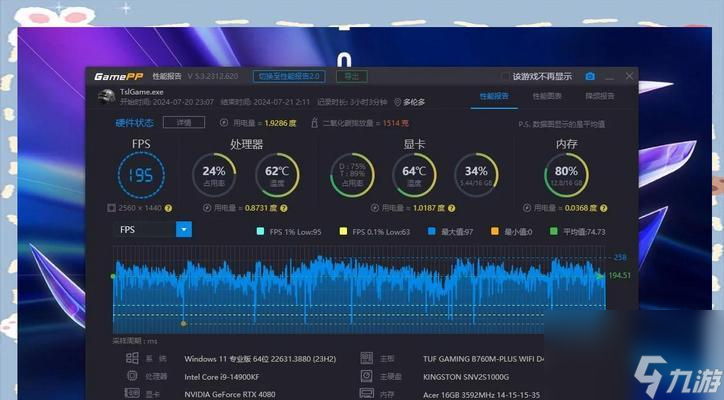Click the power icon beside total 用电量 1.9286度
The width and height of the screenshot is (724, 400).
(x=224, y=123)
